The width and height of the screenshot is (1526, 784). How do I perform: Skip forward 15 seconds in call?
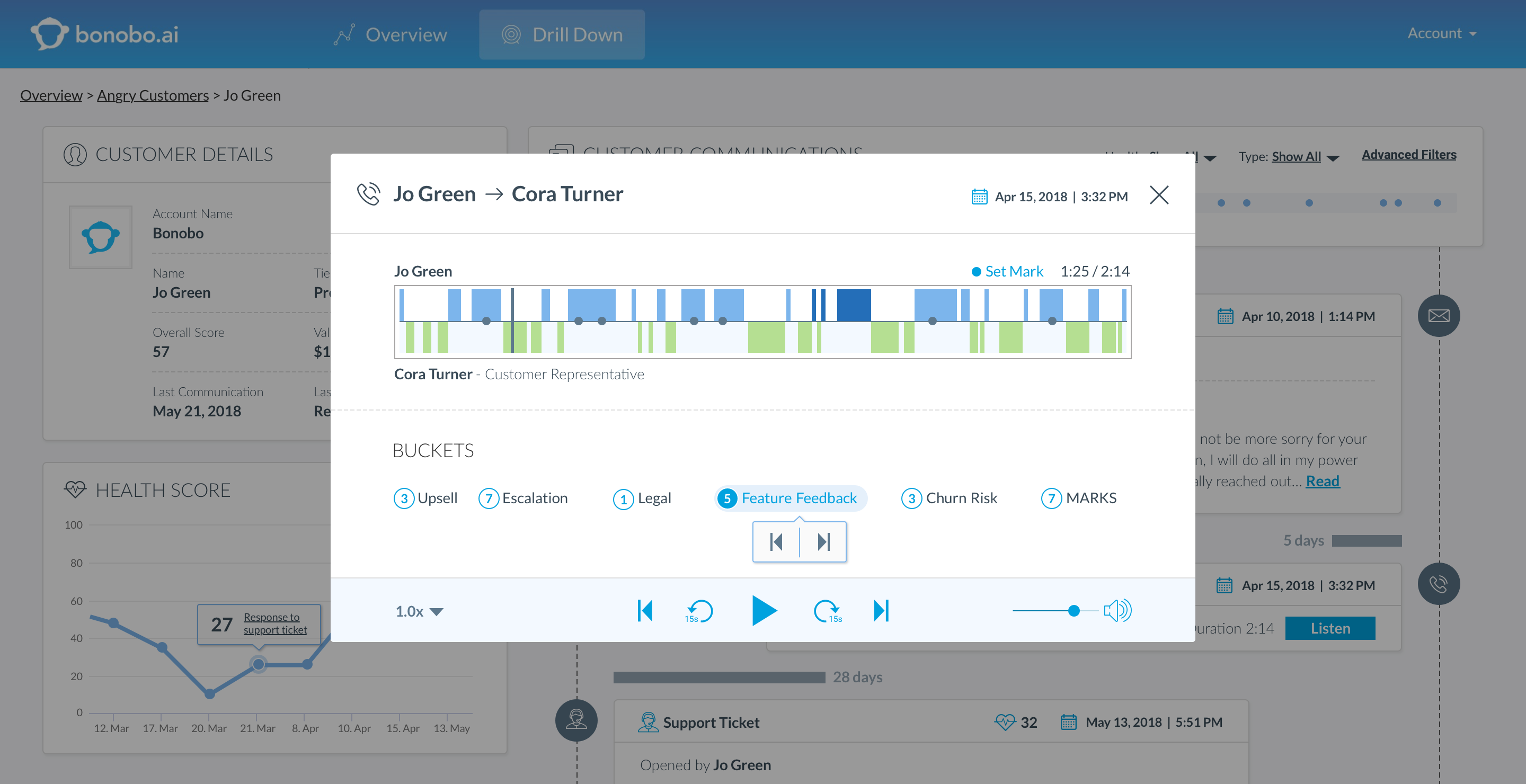click(x=827, y=610)
